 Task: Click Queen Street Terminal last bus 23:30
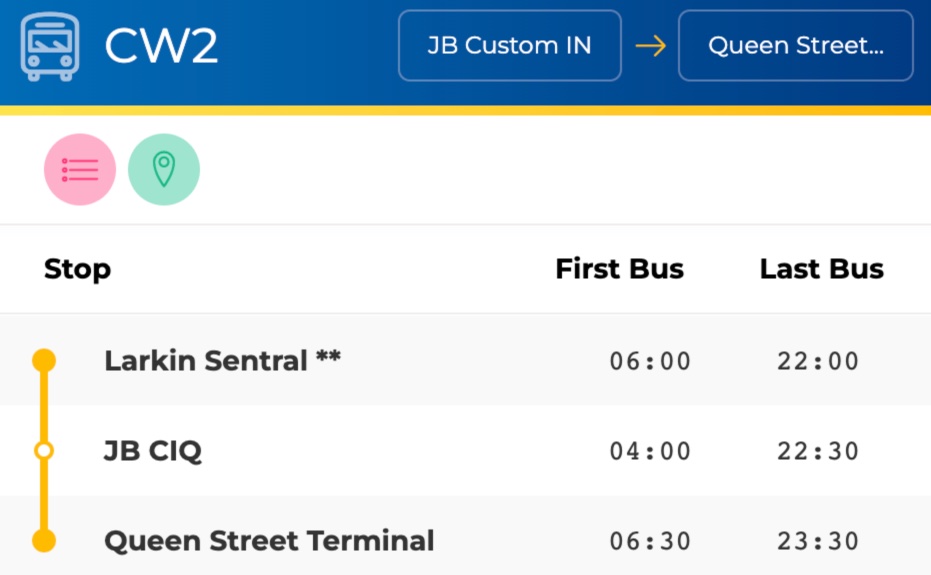click(818, 541)
